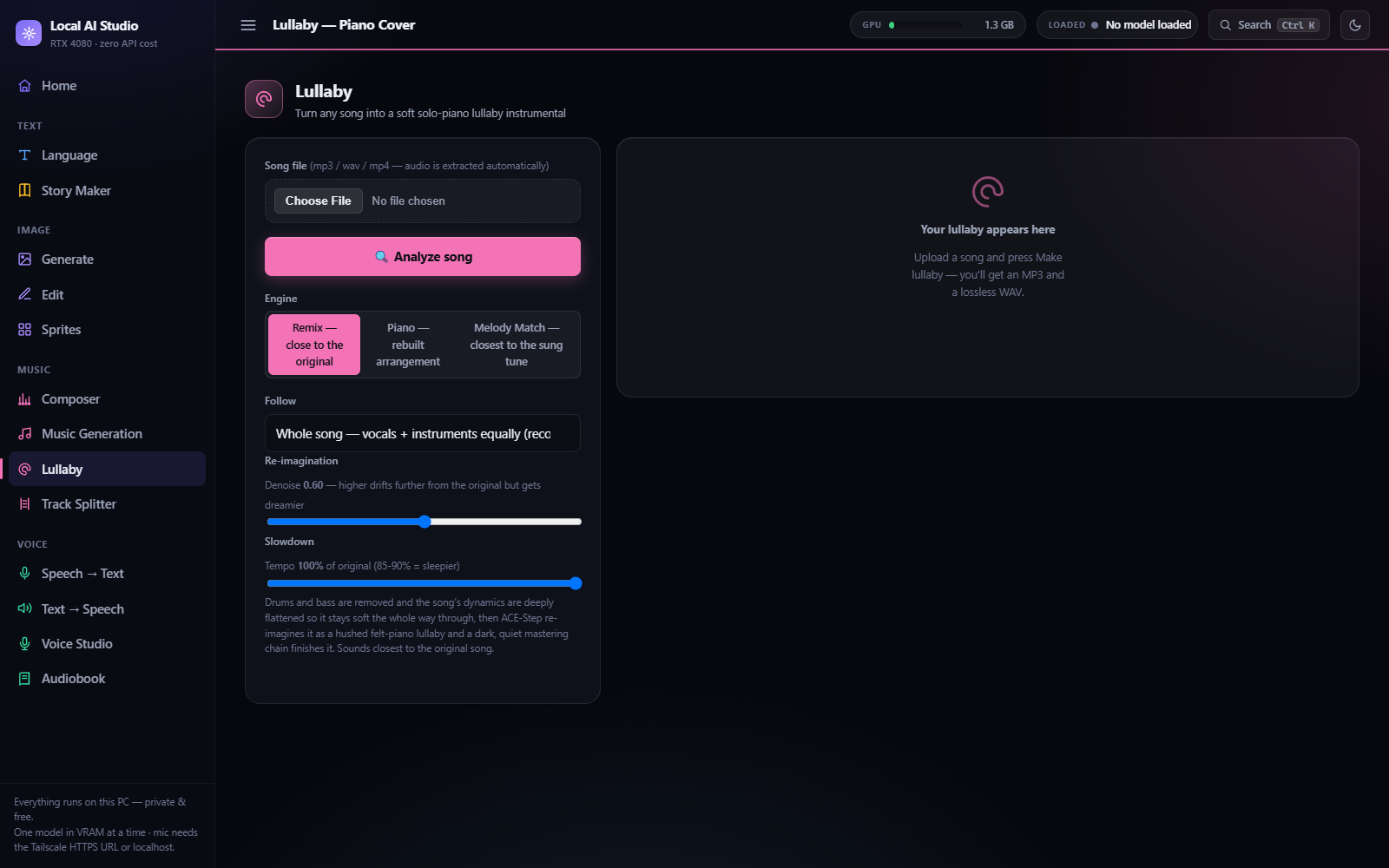Select the Melody Match engine option
The width and height of the screenshot is (1389, 868).
tap(517, 345)
